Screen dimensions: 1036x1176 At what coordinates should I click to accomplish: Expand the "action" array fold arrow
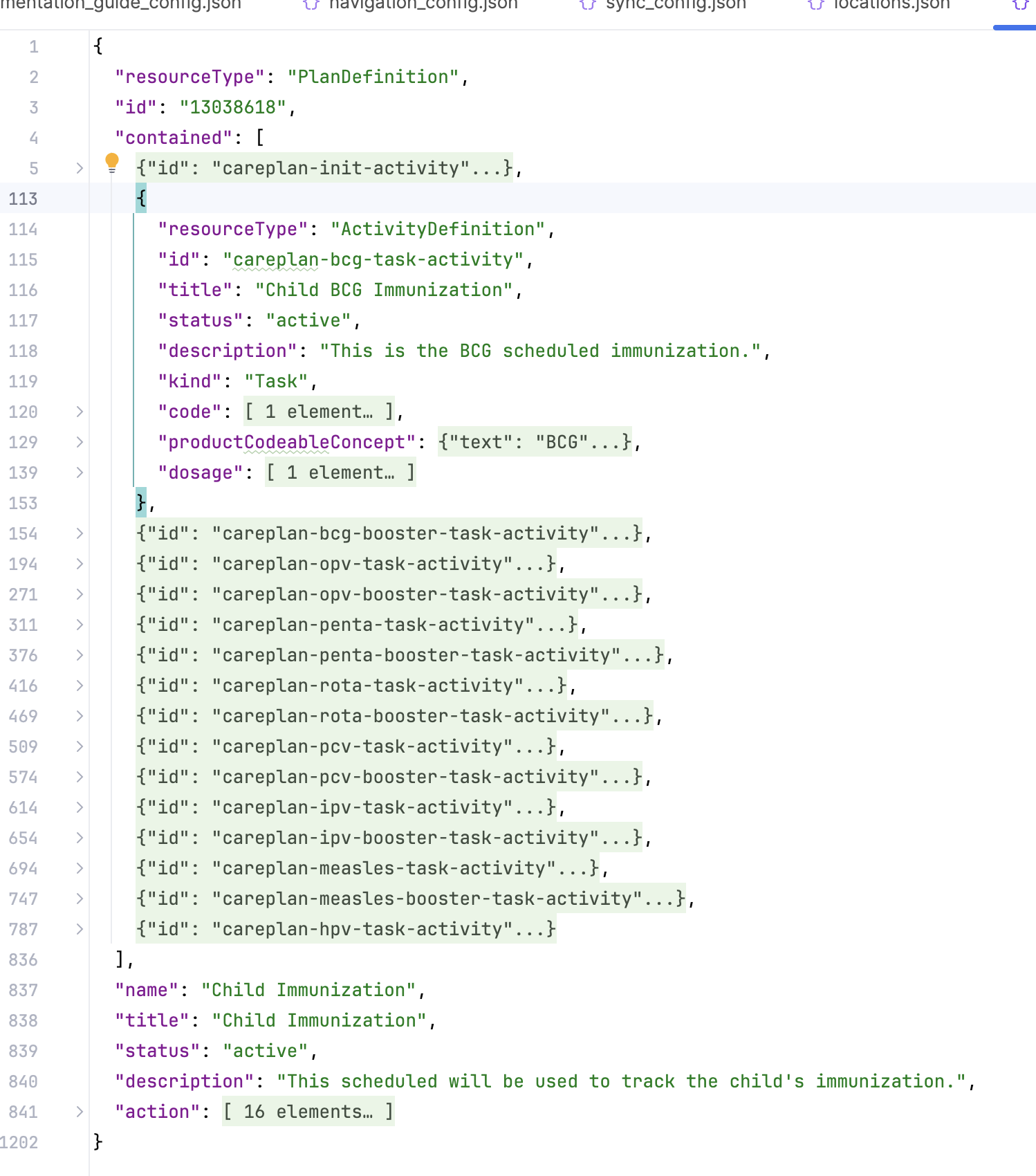80,1112
